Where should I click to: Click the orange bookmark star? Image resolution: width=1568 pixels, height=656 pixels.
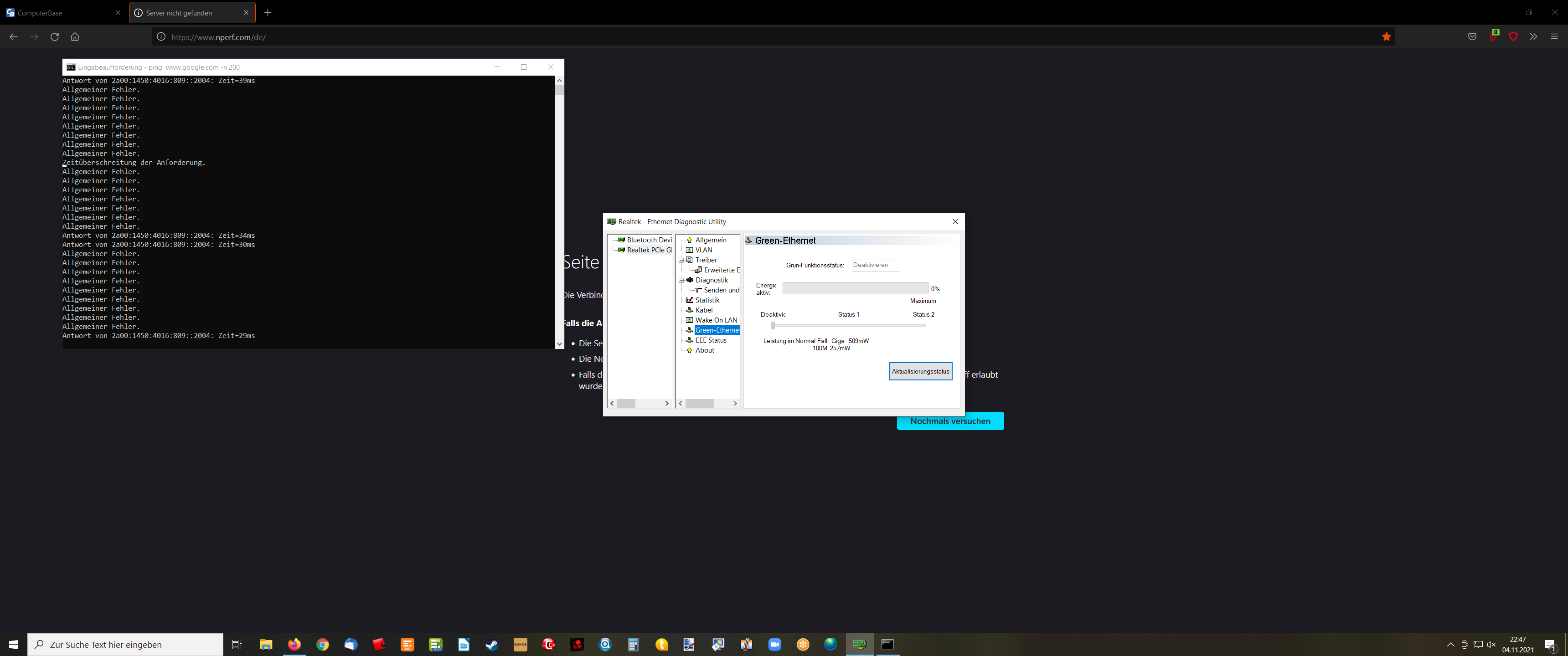[1386, 37]
